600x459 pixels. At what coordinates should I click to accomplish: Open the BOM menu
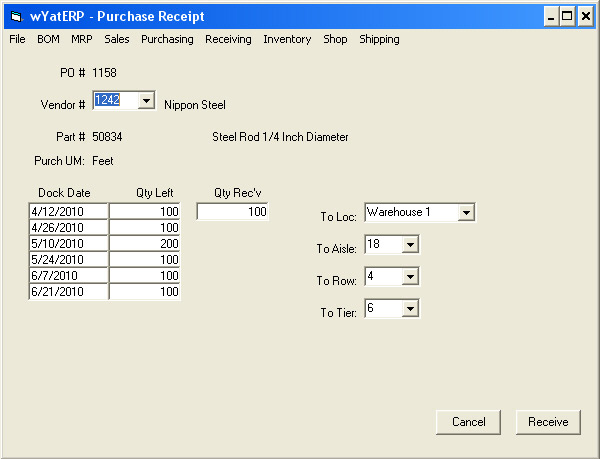48,39
